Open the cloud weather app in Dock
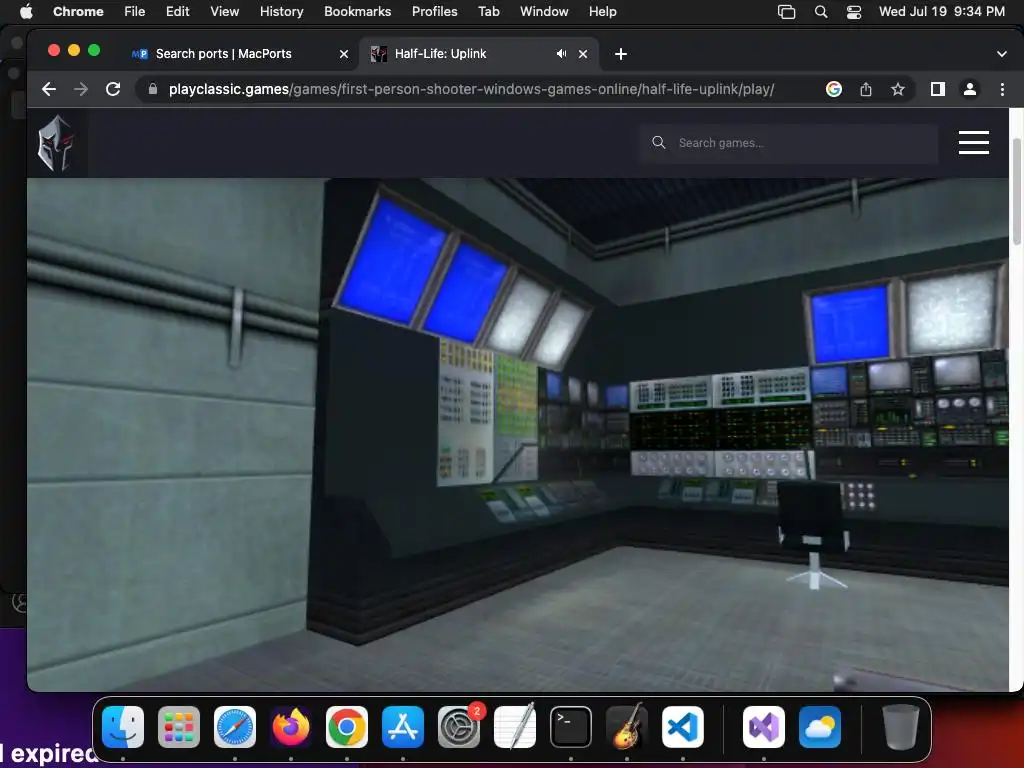The width and height of the screenshot is (1024, 768). click(x=820, y=727)
